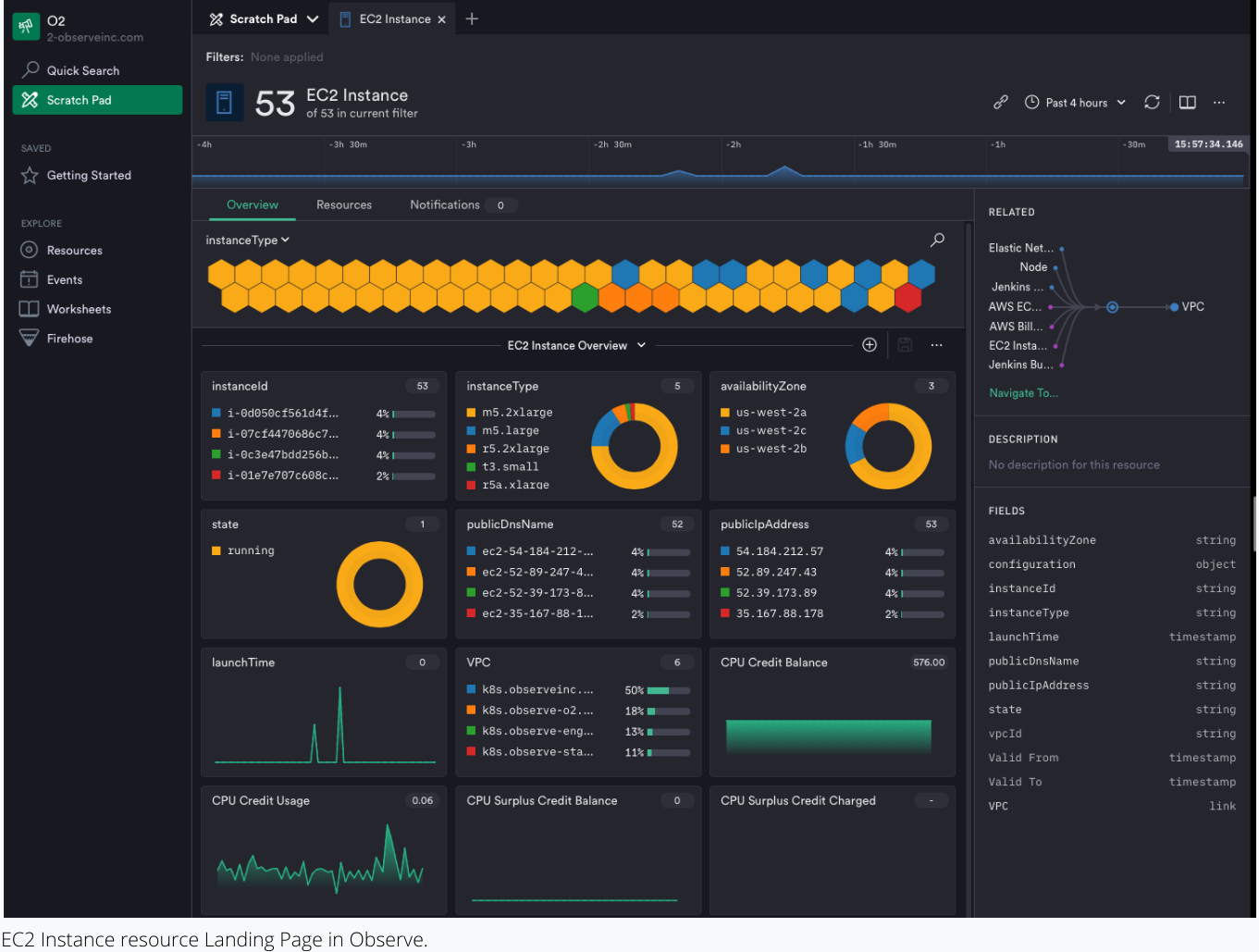Screen dimensions: 1259x952
Task: Open Quick Search from the sidebar
Action: click(83, 70)
